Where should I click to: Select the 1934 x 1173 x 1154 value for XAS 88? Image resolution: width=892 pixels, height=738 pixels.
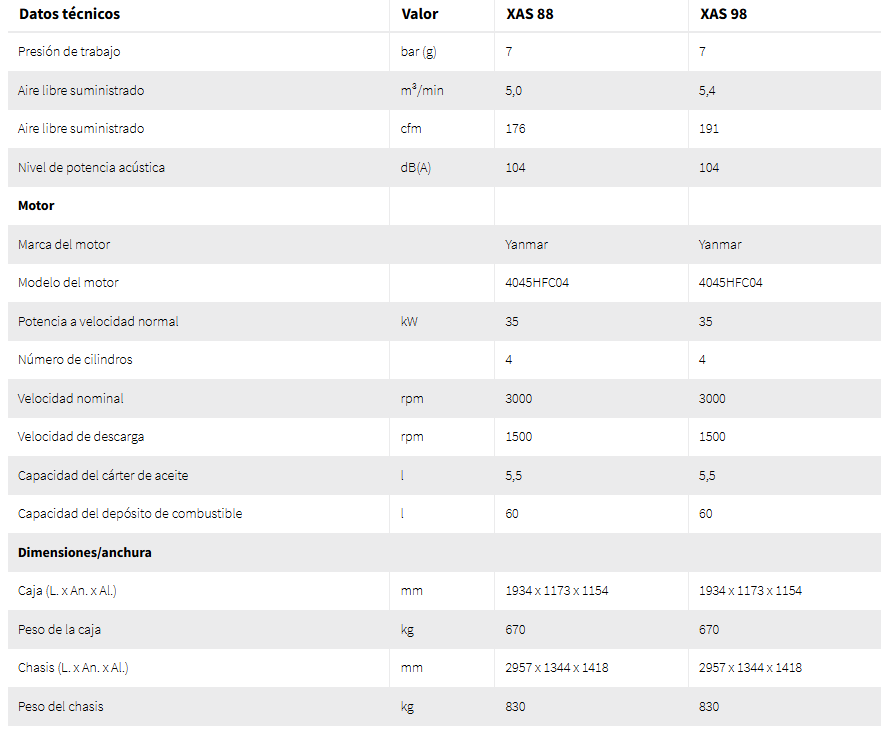pyautogui.click(x=557, y=591)
